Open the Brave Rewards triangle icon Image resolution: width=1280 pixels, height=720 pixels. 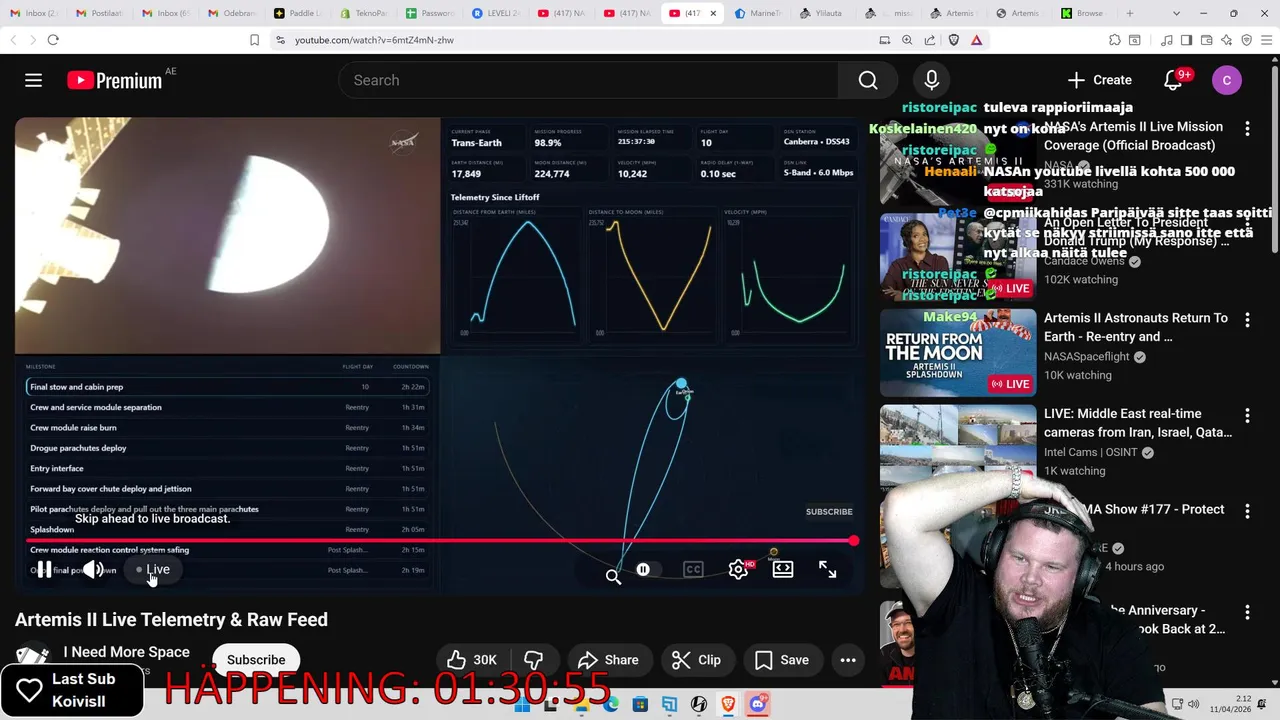(976, 40)
